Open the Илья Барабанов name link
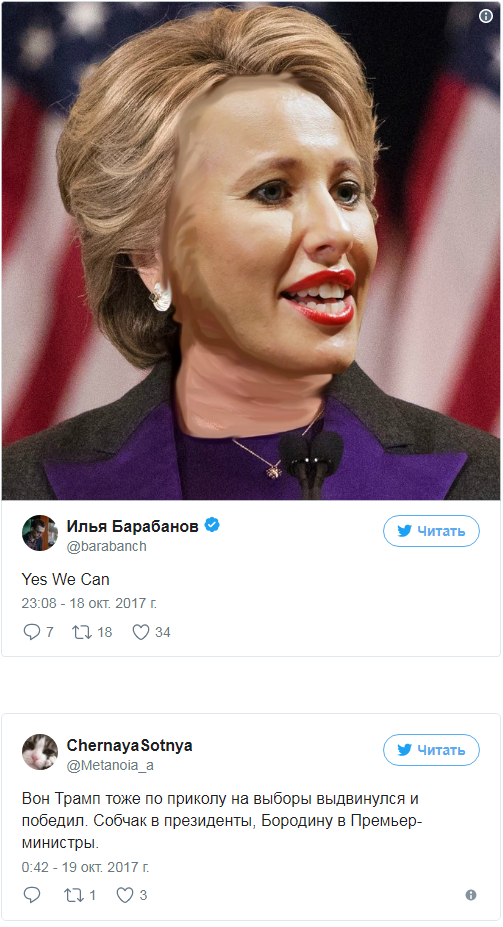Screen dimensions: 503x927 click(132, 526)
